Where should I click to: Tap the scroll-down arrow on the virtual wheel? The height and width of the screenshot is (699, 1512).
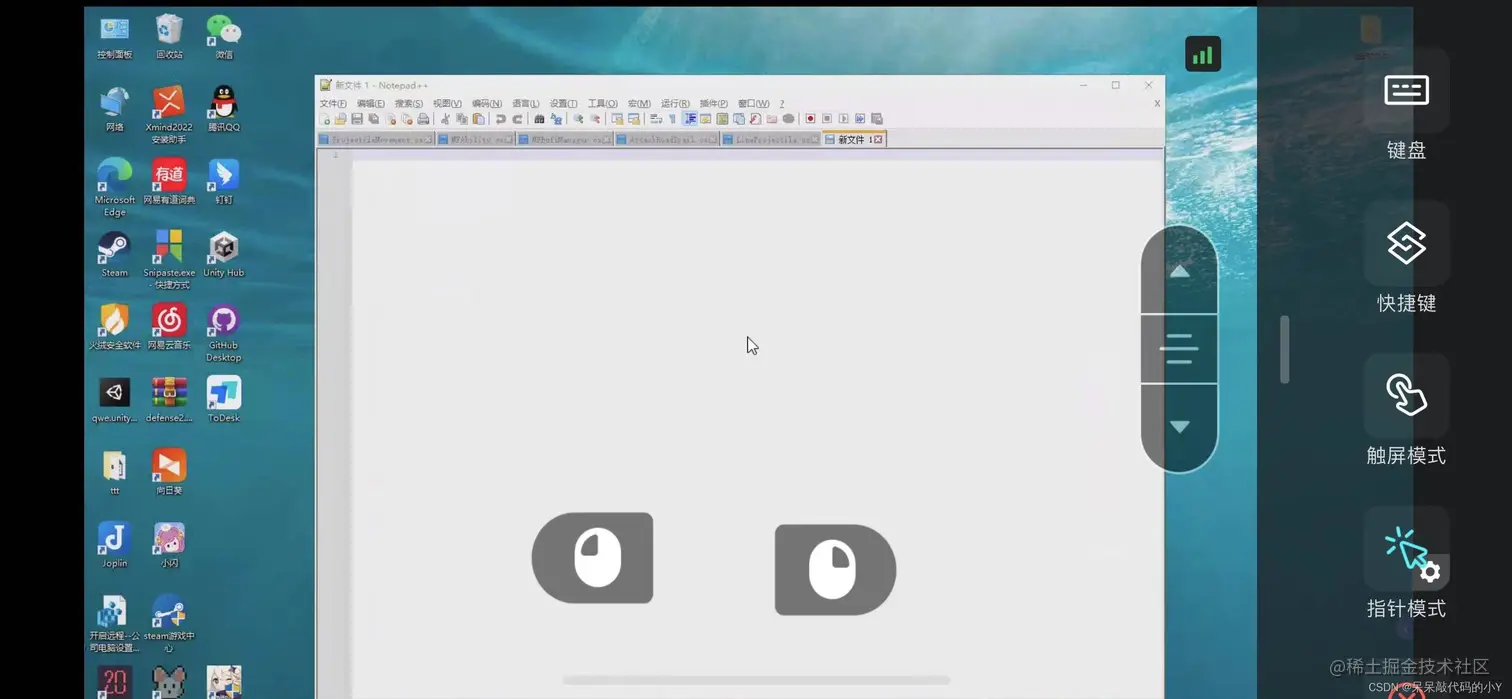click(1179, 427)
